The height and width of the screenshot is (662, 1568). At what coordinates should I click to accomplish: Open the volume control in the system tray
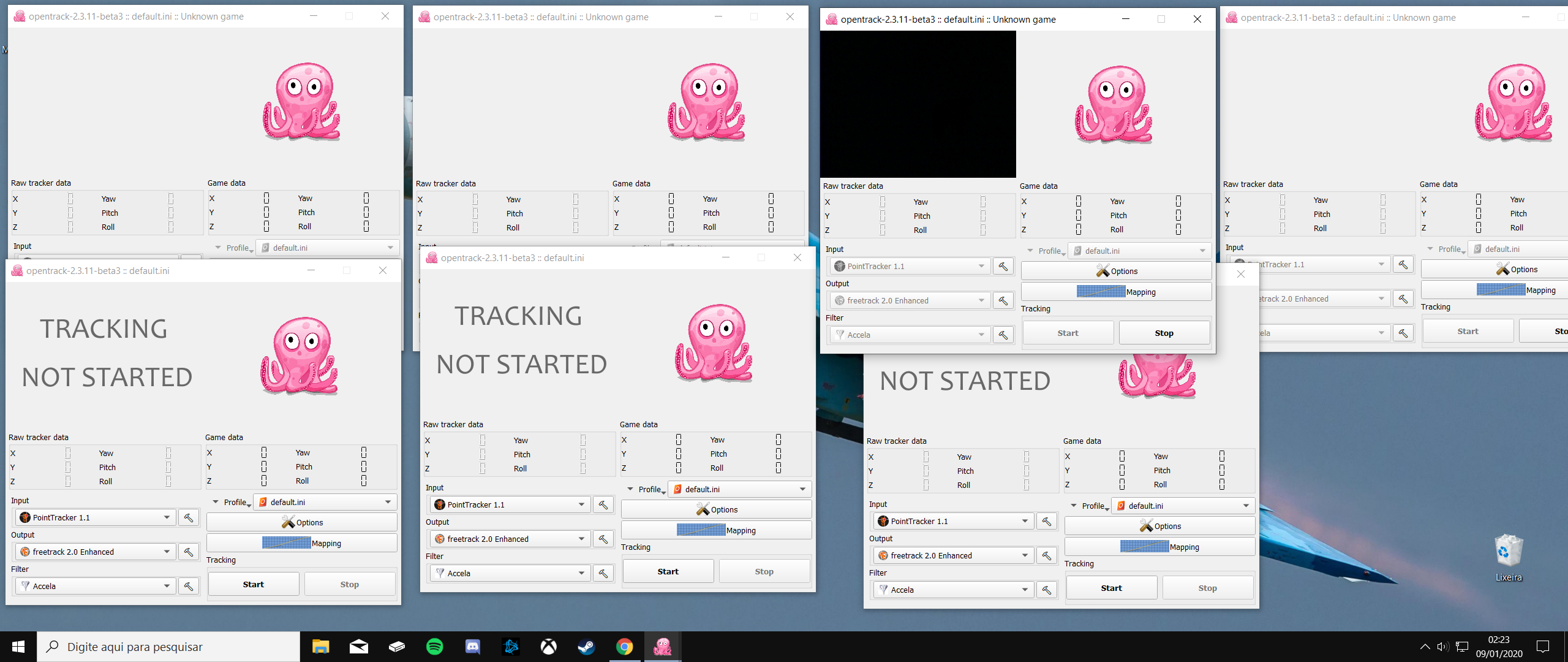point(1444,646)
